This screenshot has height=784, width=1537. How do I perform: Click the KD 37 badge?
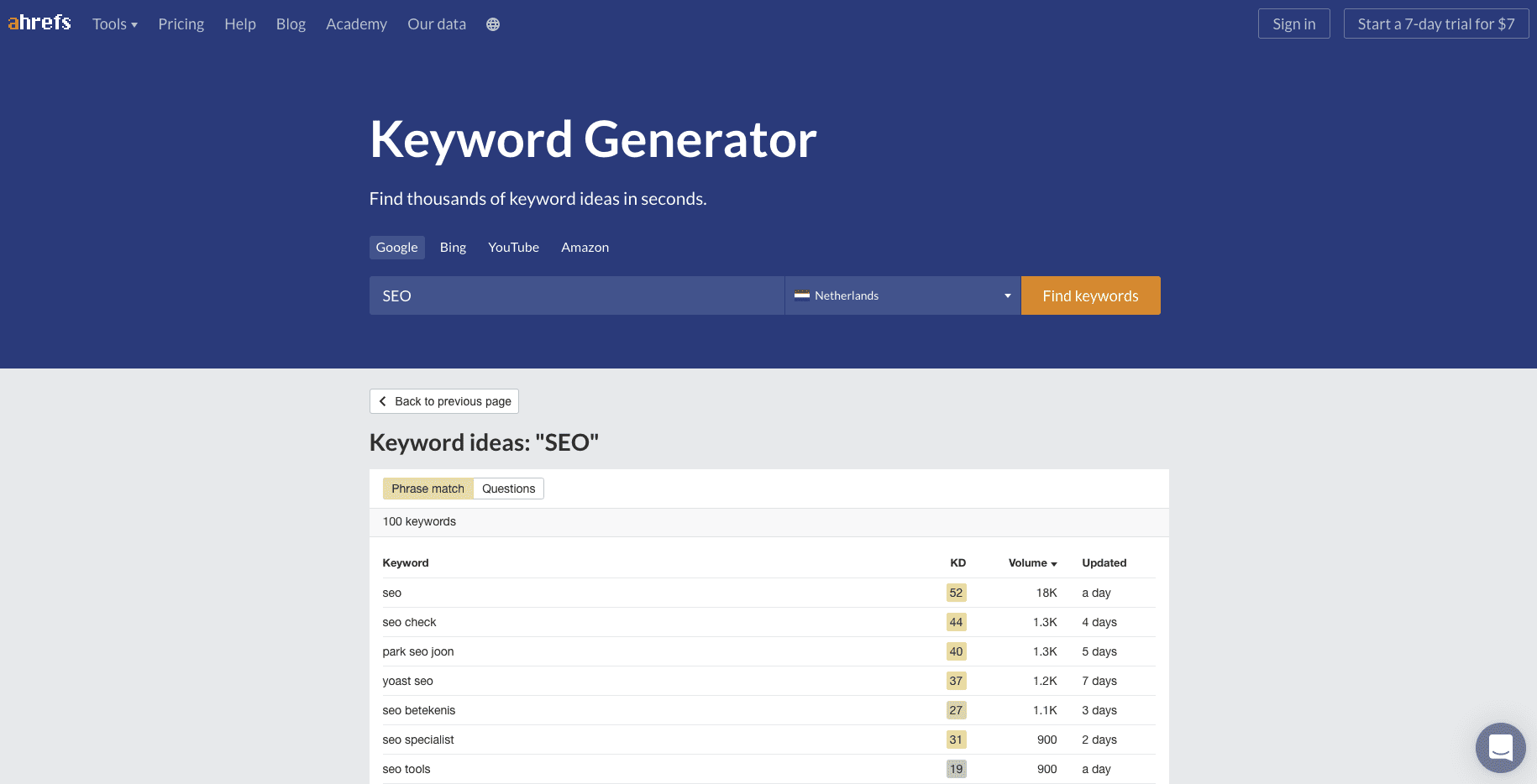click(957, 681)
